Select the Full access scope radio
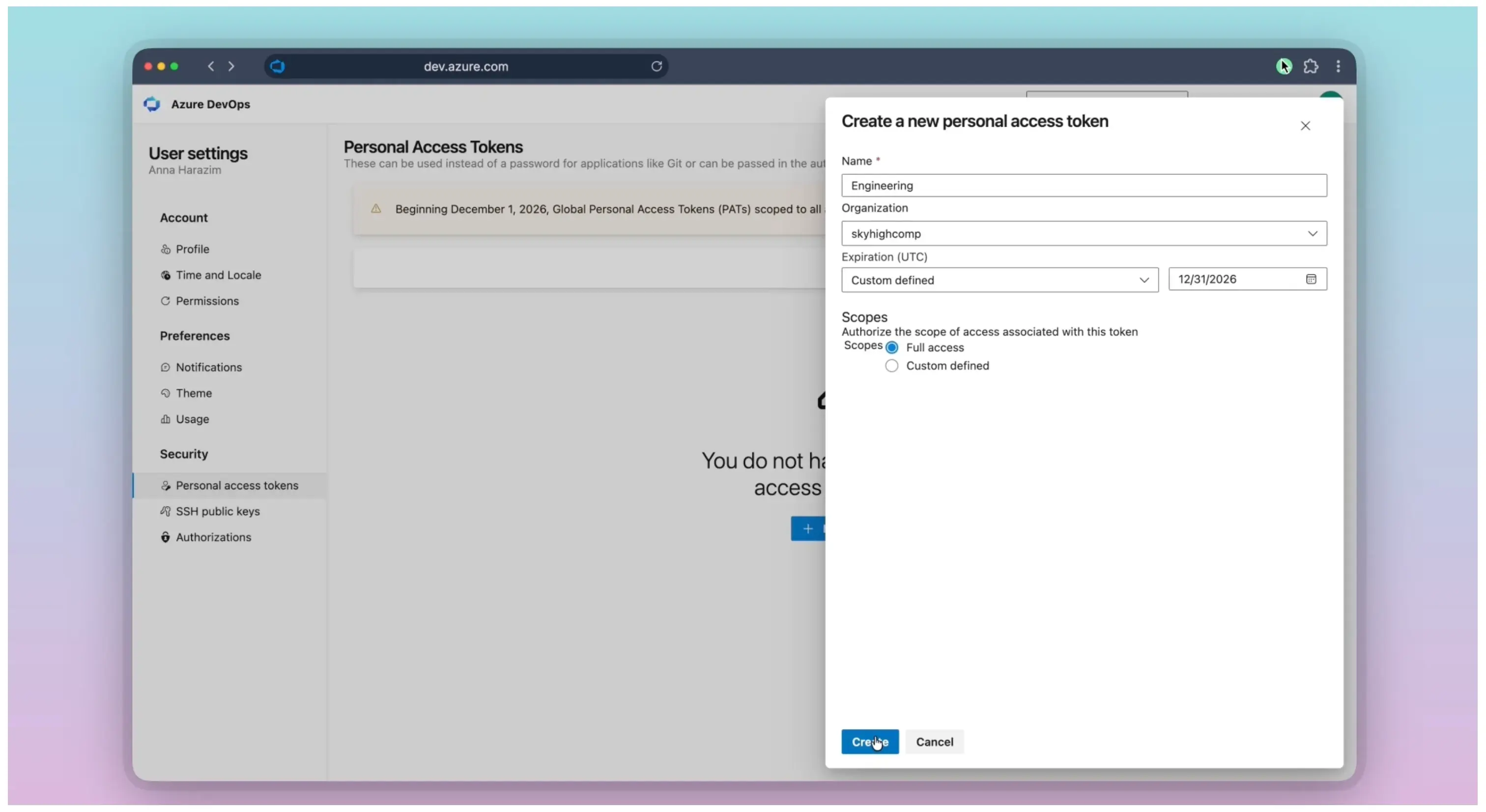The width and height of the screenshot is (1486, 812). click(892, 347)
